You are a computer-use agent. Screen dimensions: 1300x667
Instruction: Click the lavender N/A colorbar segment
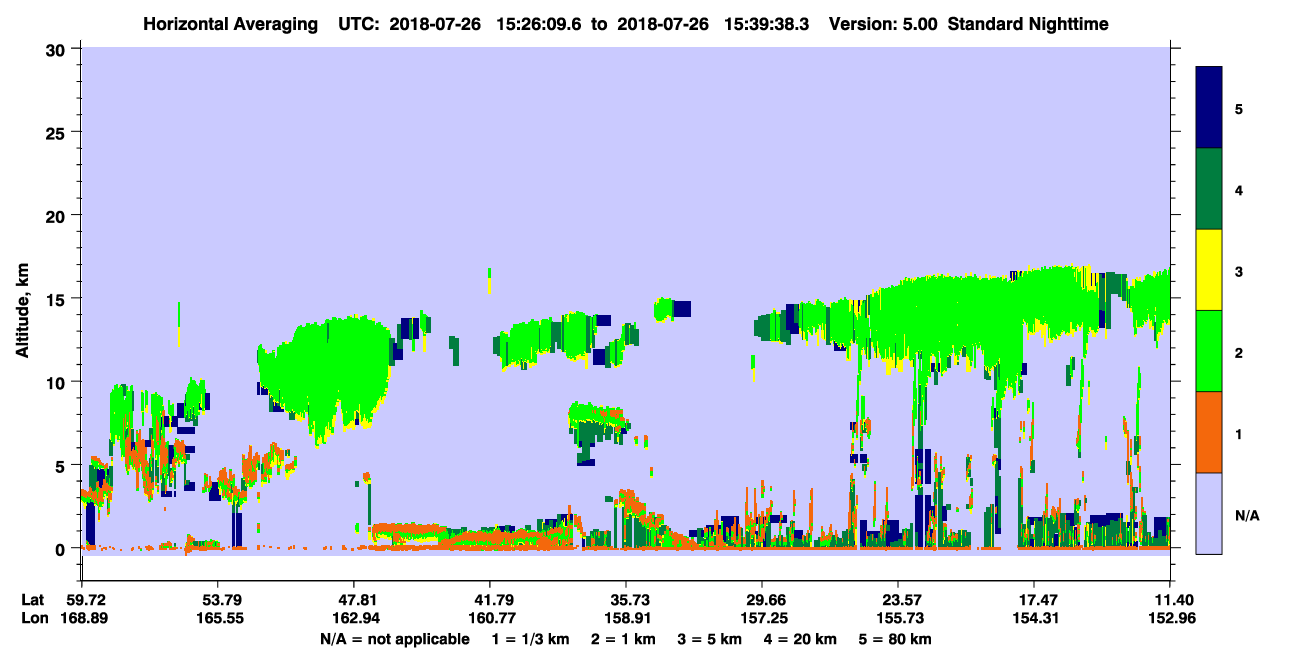pos(1209,513)
